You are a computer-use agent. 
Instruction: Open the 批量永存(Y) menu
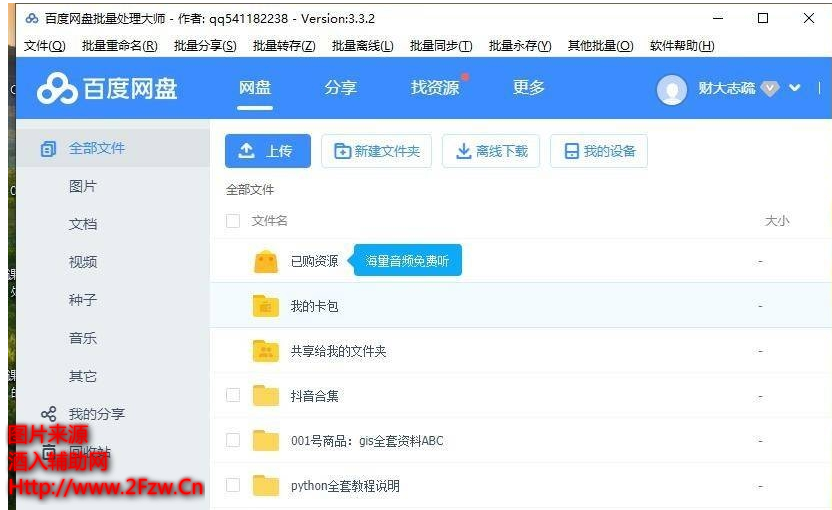(520, 46)
